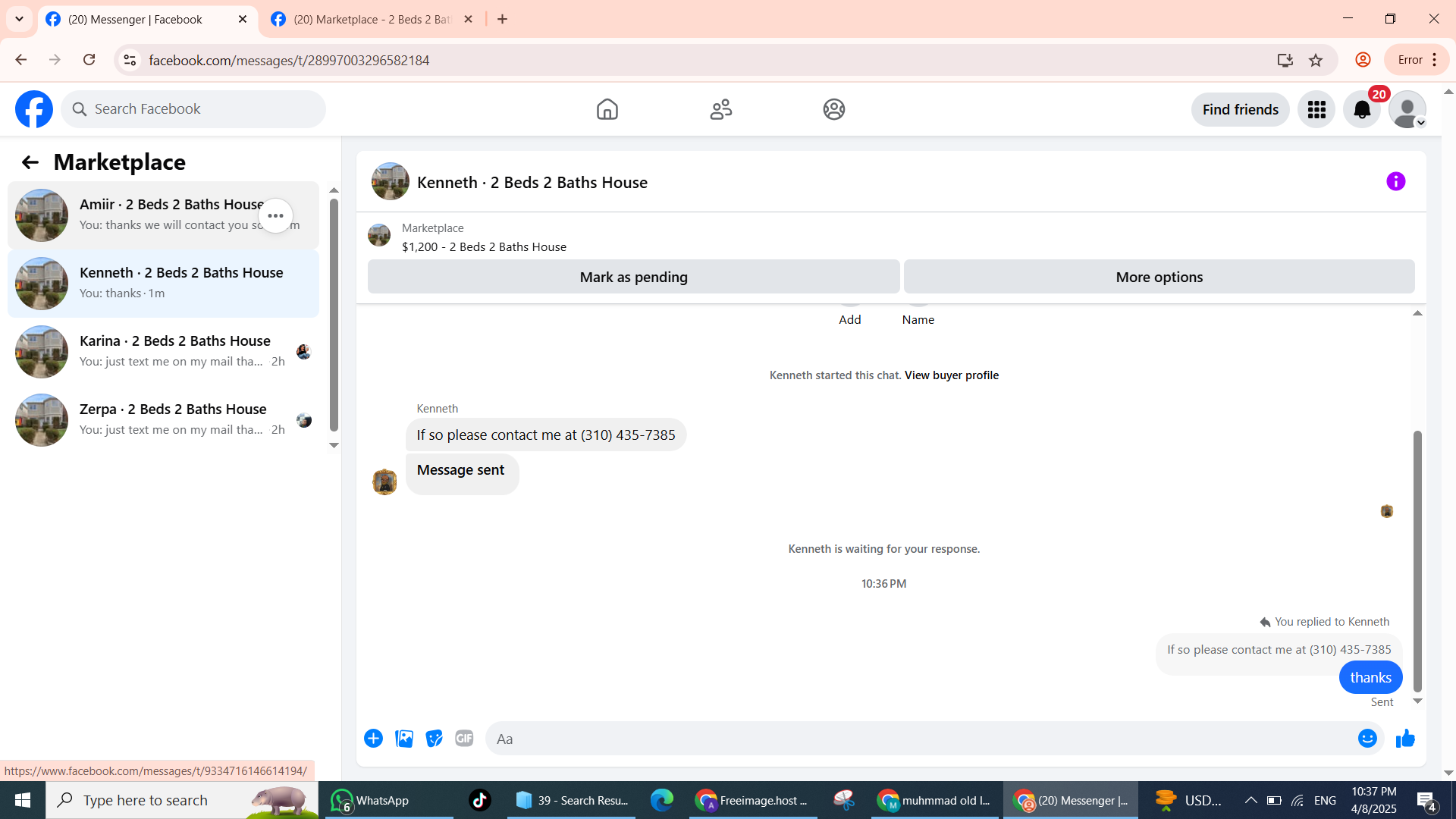This screenshot has height=819, width=1456.
Task: Click the thumbs-up like button
Action: pyautogui.click(x=1405, y=738)
